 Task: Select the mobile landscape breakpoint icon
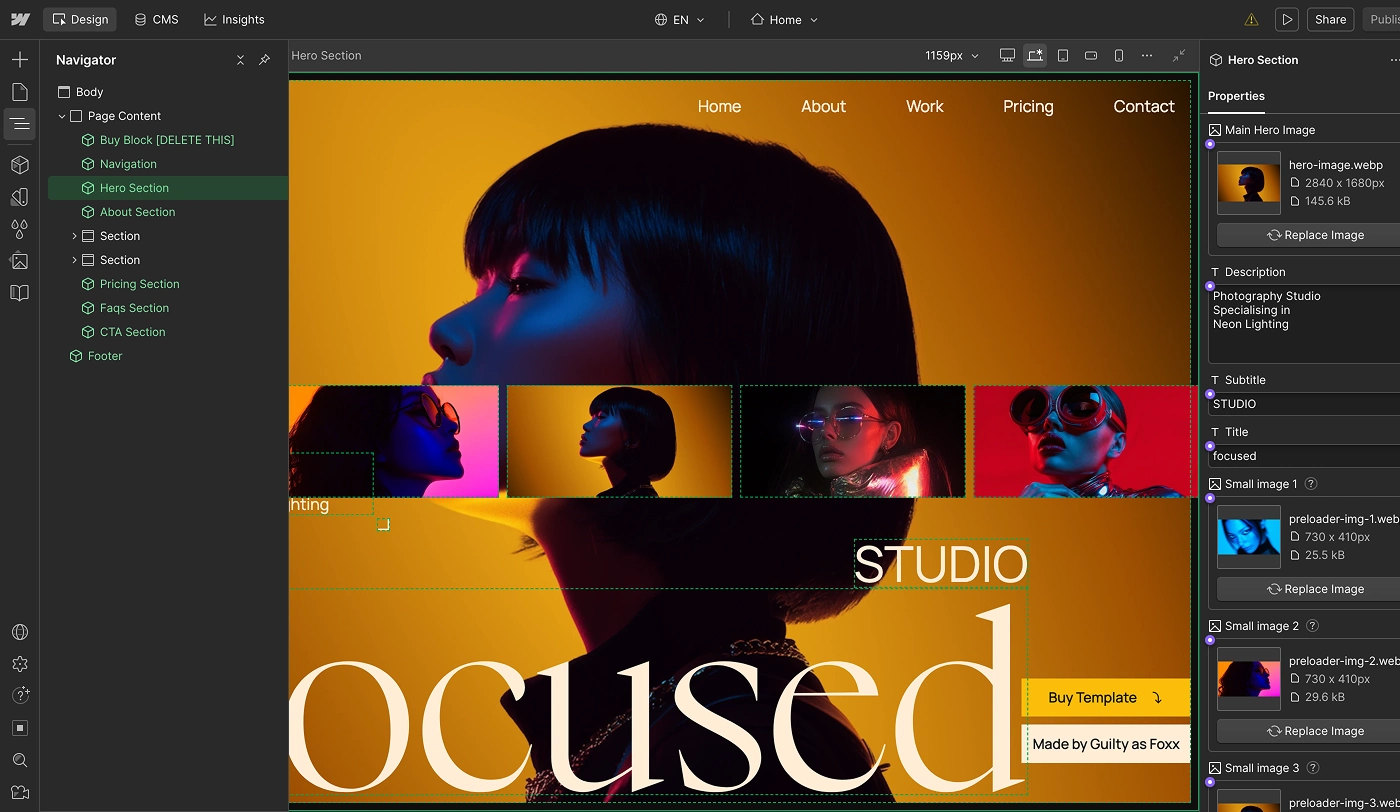pyautogui.click(x=1091, y=56)
